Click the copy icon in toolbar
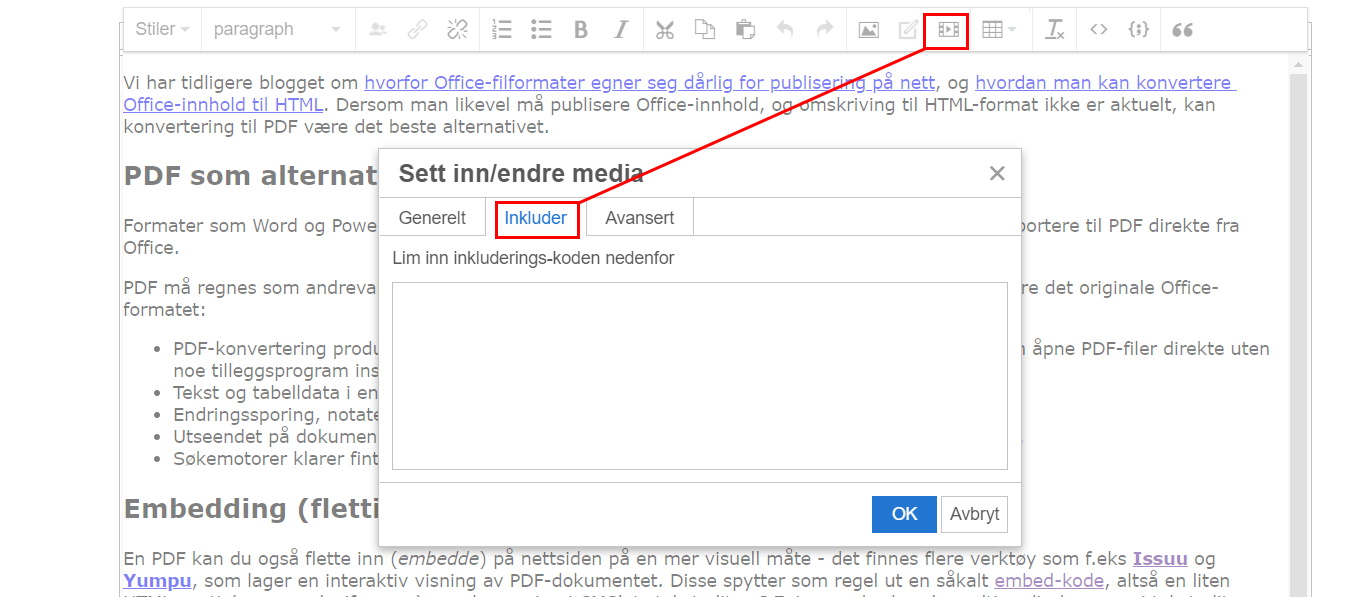This screenshot has width=1348, height=597. (x=705, y=30)
